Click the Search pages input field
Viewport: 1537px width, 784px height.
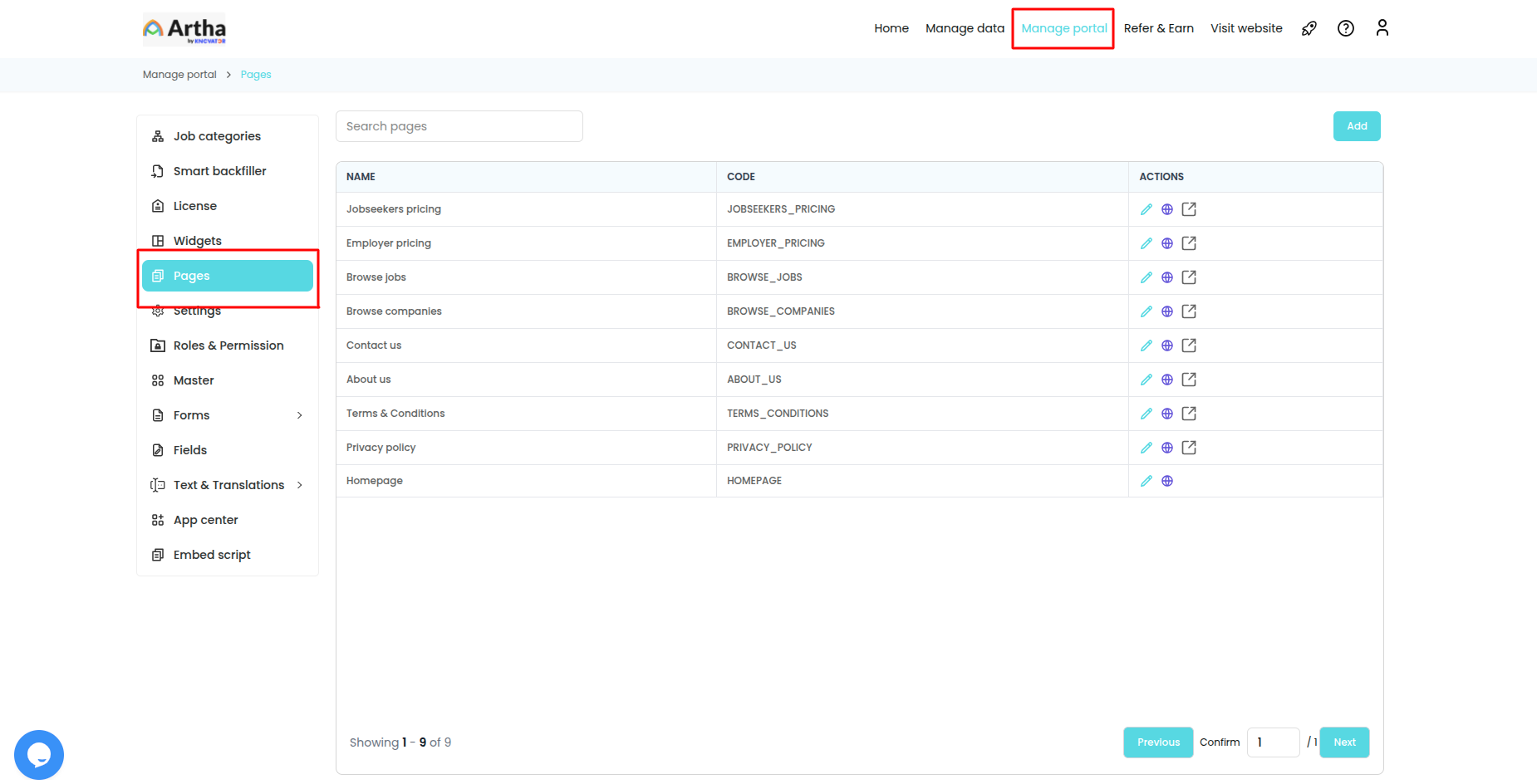pyautogui.click(x=459, y=126)
